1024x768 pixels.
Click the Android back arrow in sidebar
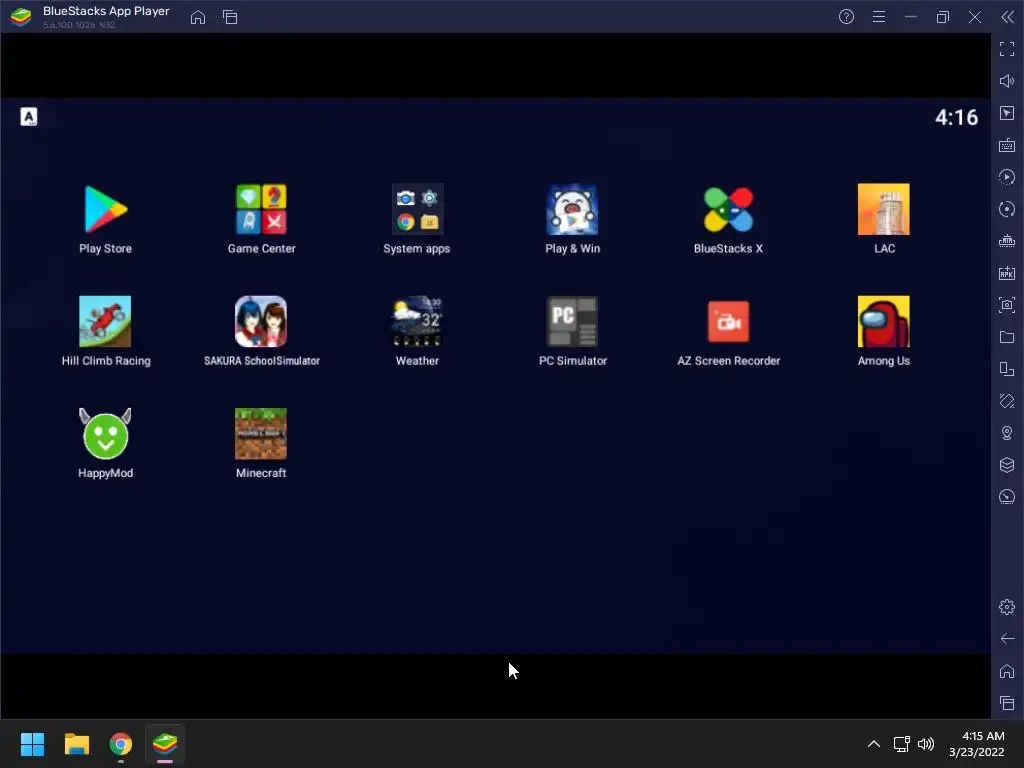click(1007, 639)
